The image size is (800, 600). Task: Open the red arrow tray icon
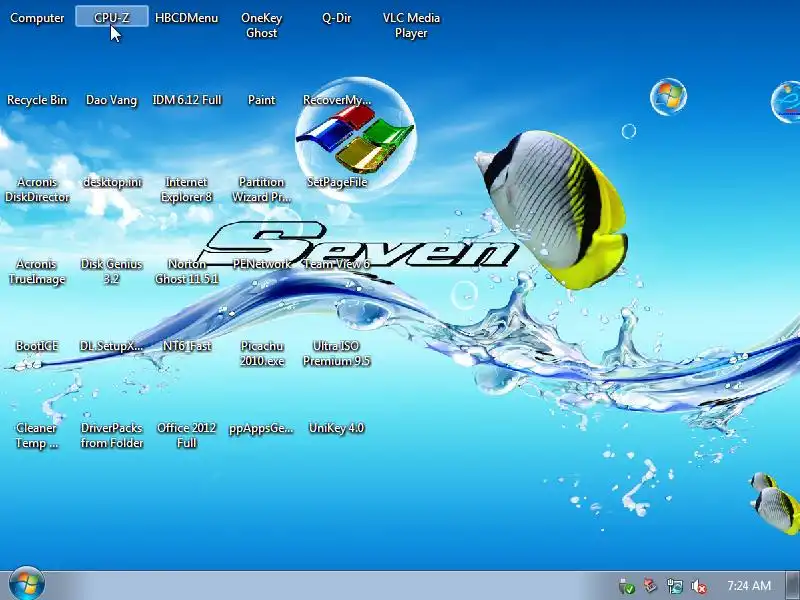(650, 586)
